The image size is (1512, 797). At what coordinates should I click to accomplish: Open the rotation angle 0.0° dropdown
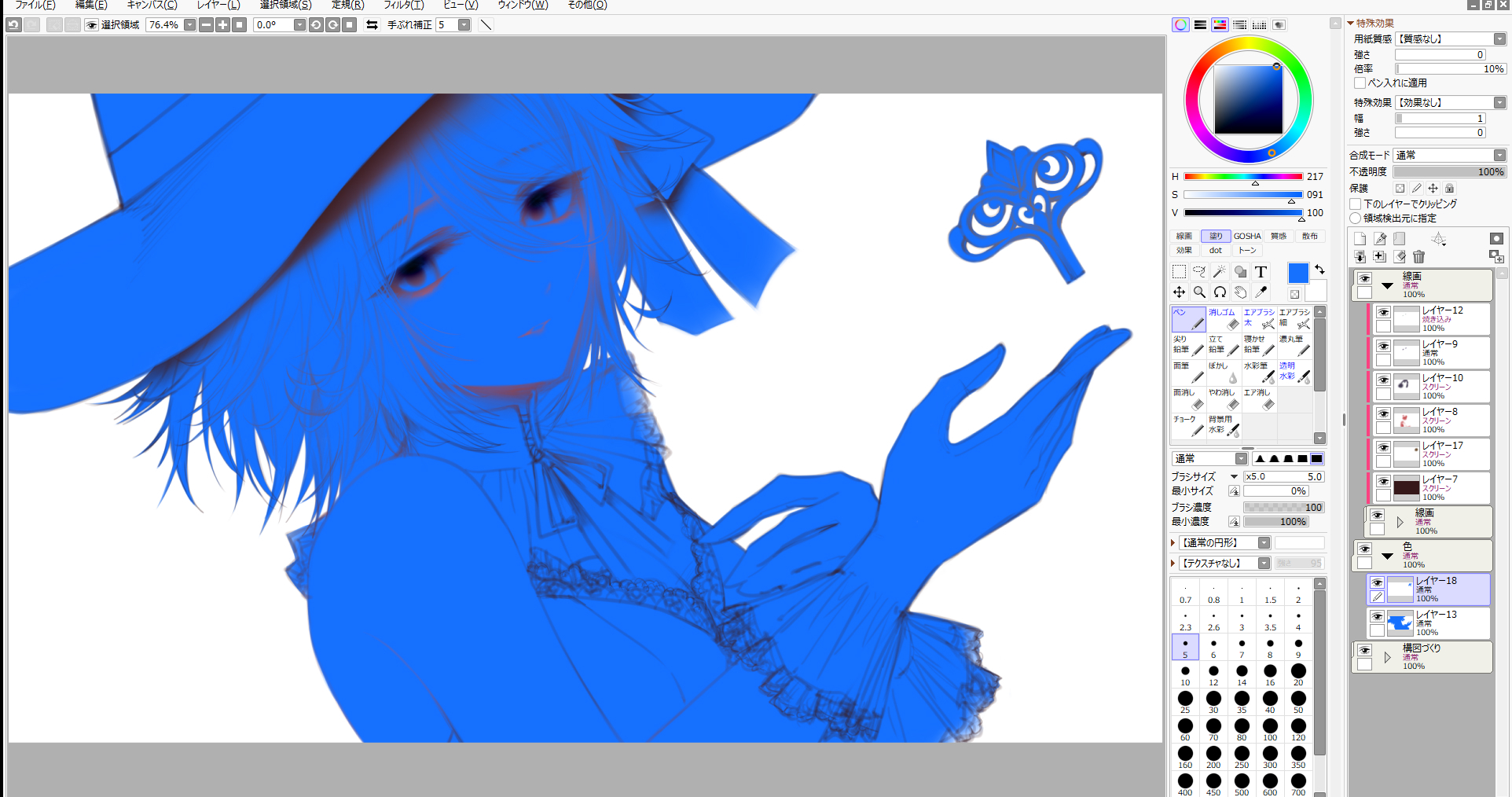(299, 25)
